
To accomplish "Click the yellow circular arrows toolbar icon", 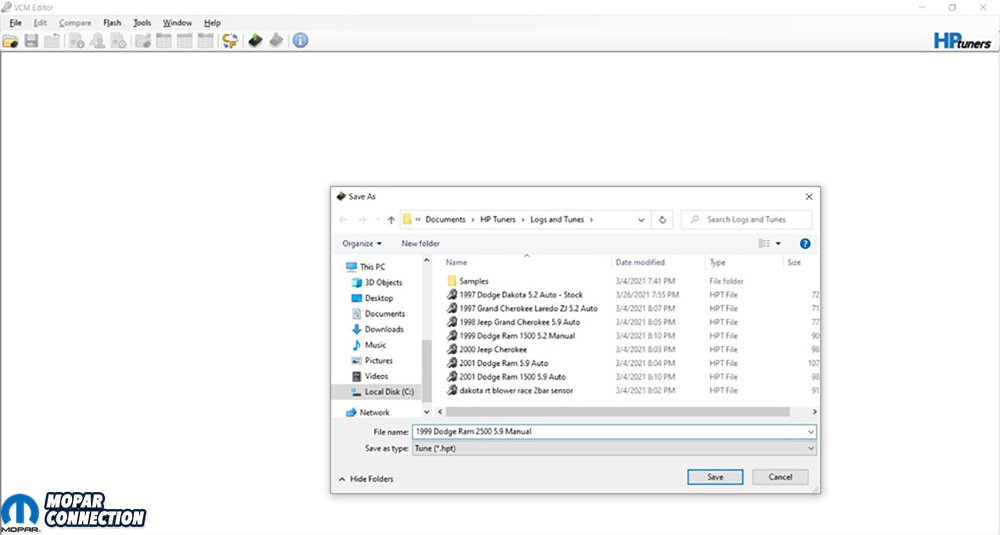I will point(230,41).
